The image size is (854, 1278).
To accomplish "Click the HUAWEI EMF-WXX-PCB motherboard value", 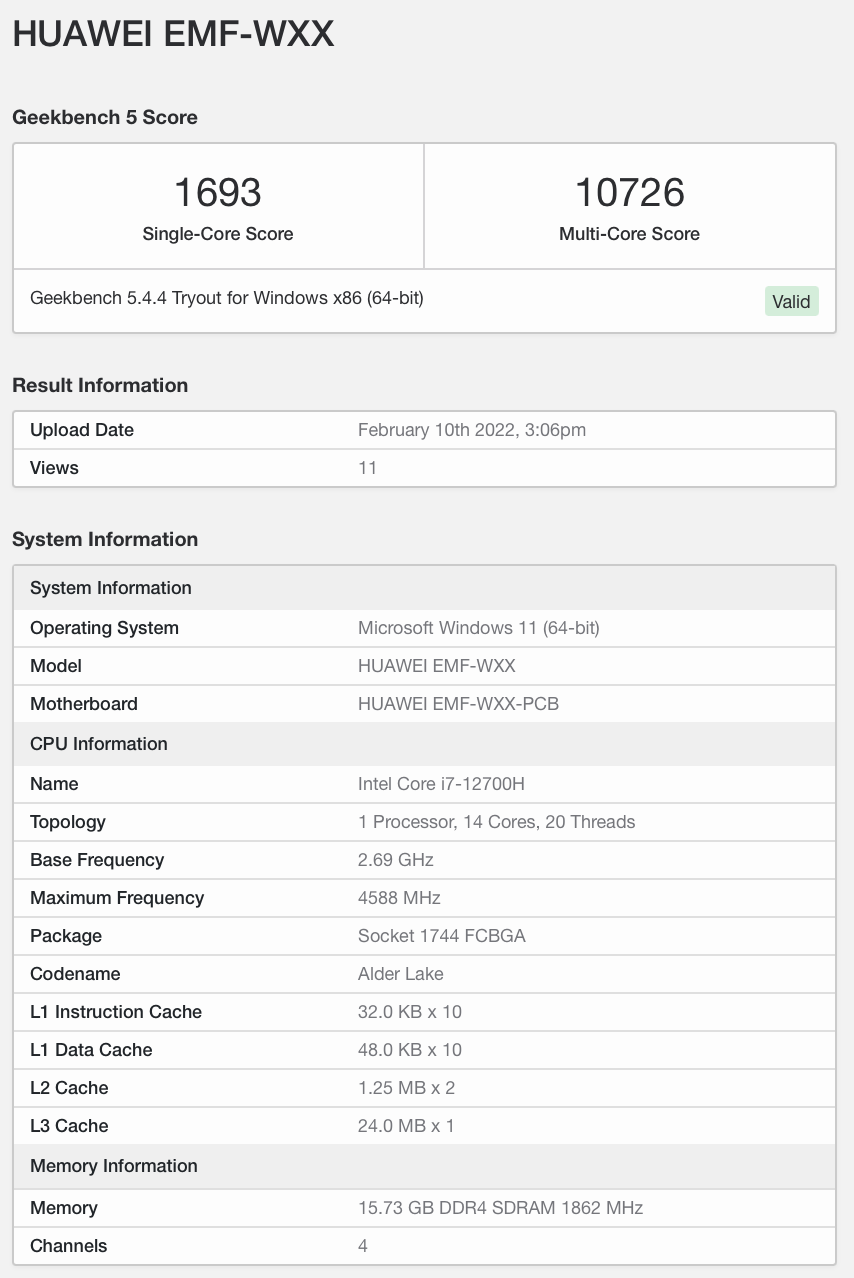I will (458, 704).
